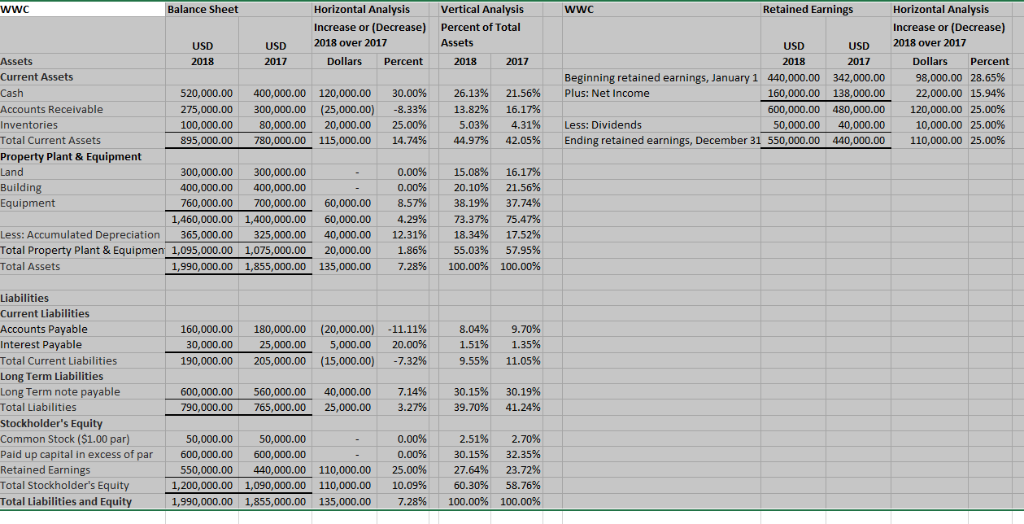Click the Accounts Receivable label
This screenshot has width=1024, height=524.
pos(52,109)
